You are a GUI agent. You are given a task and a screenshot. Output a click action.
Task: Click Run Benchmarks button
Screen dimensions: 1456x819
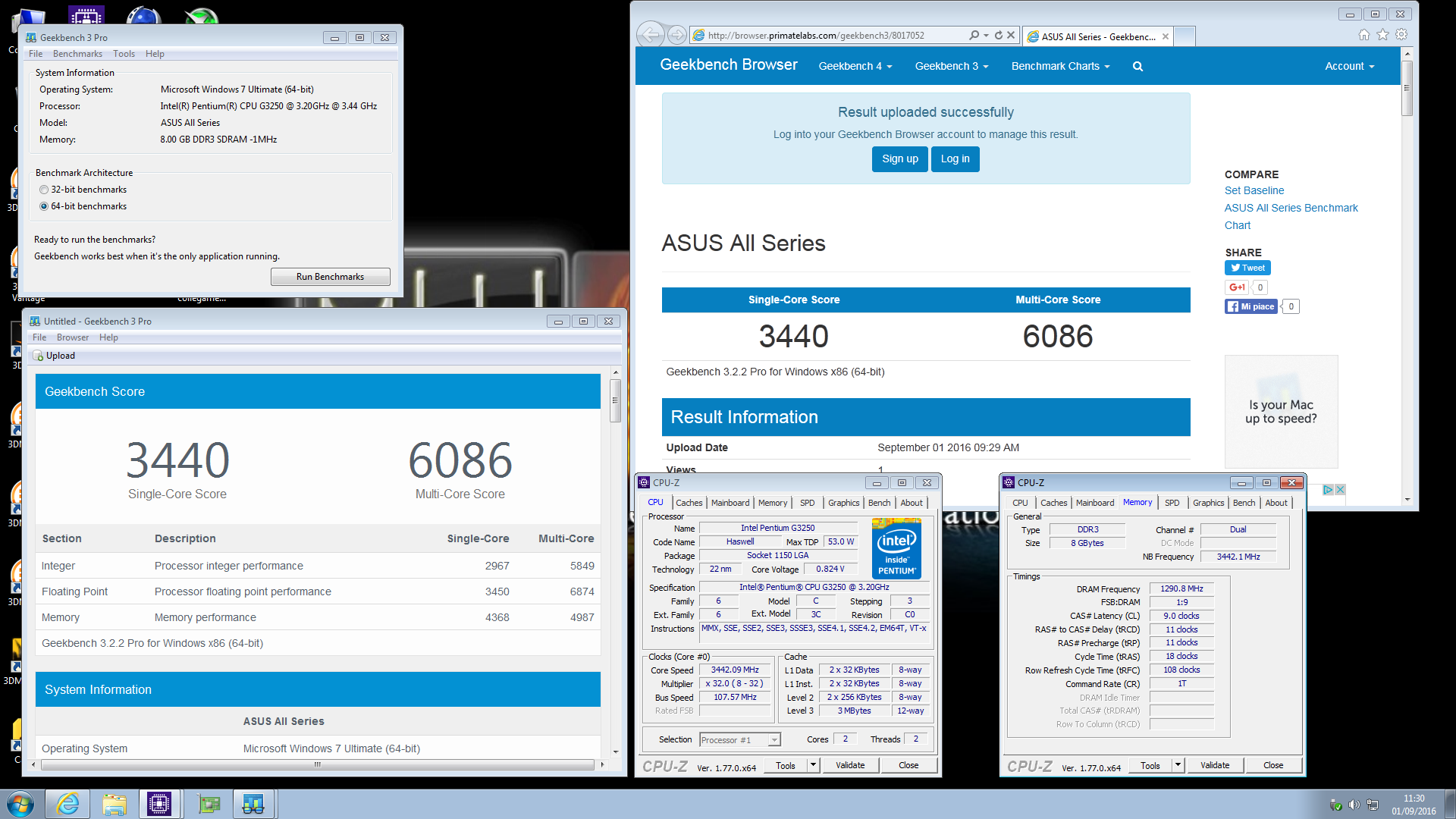tap(330, 277)
